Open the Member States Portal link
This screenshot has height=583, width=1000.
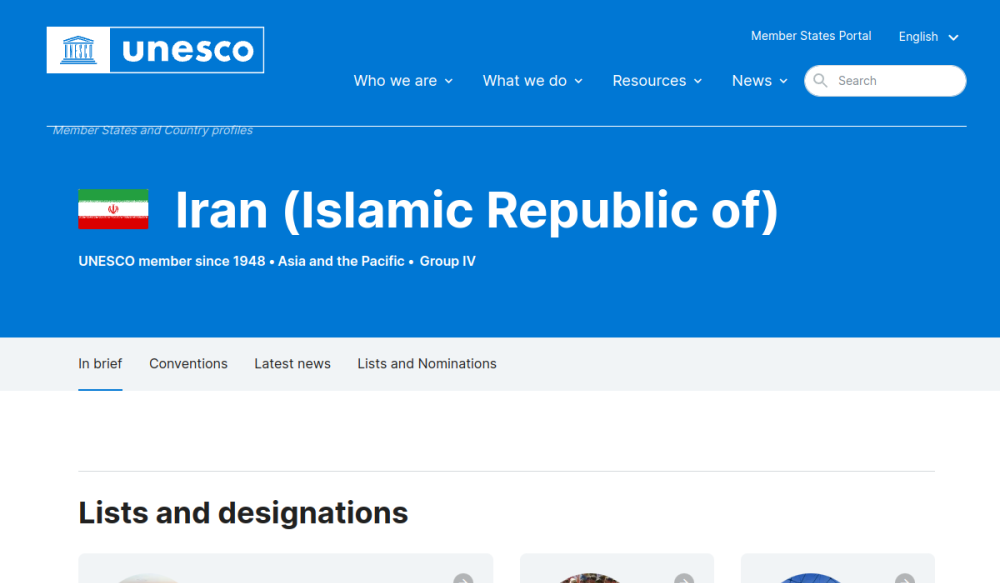(811, 36)
